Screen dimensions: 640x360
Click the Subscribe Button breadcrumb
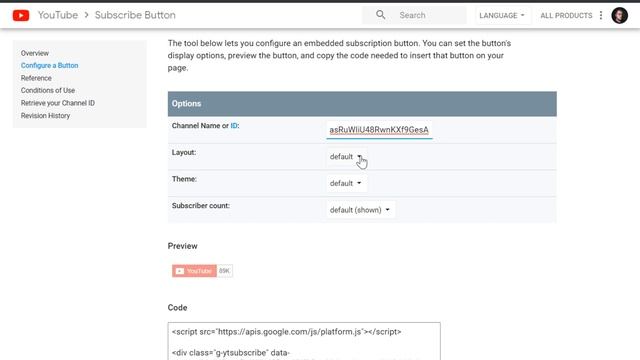click(135, 15)
